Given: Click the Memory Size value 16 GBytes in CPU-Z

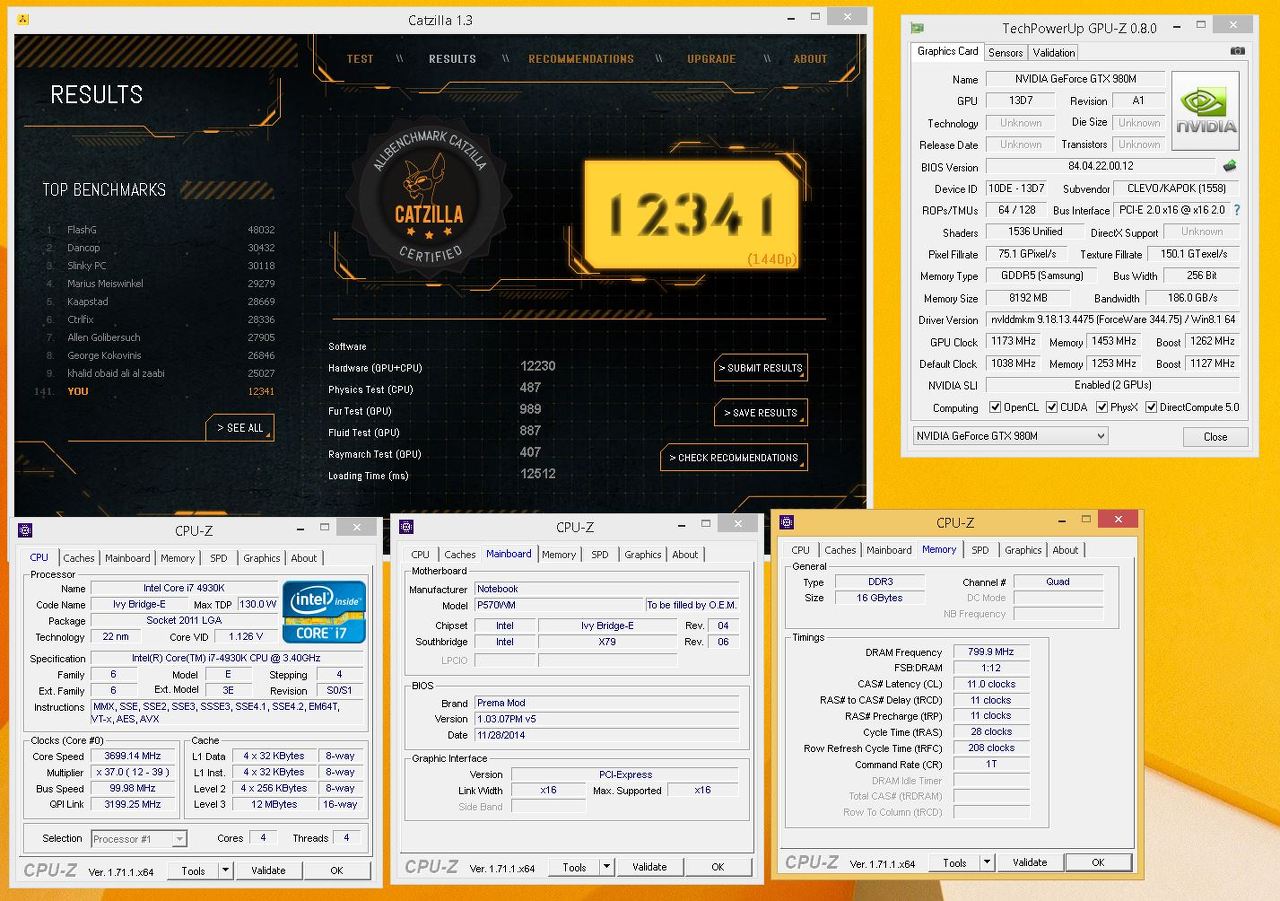Looking at the screenshot, I should [880, 598].
